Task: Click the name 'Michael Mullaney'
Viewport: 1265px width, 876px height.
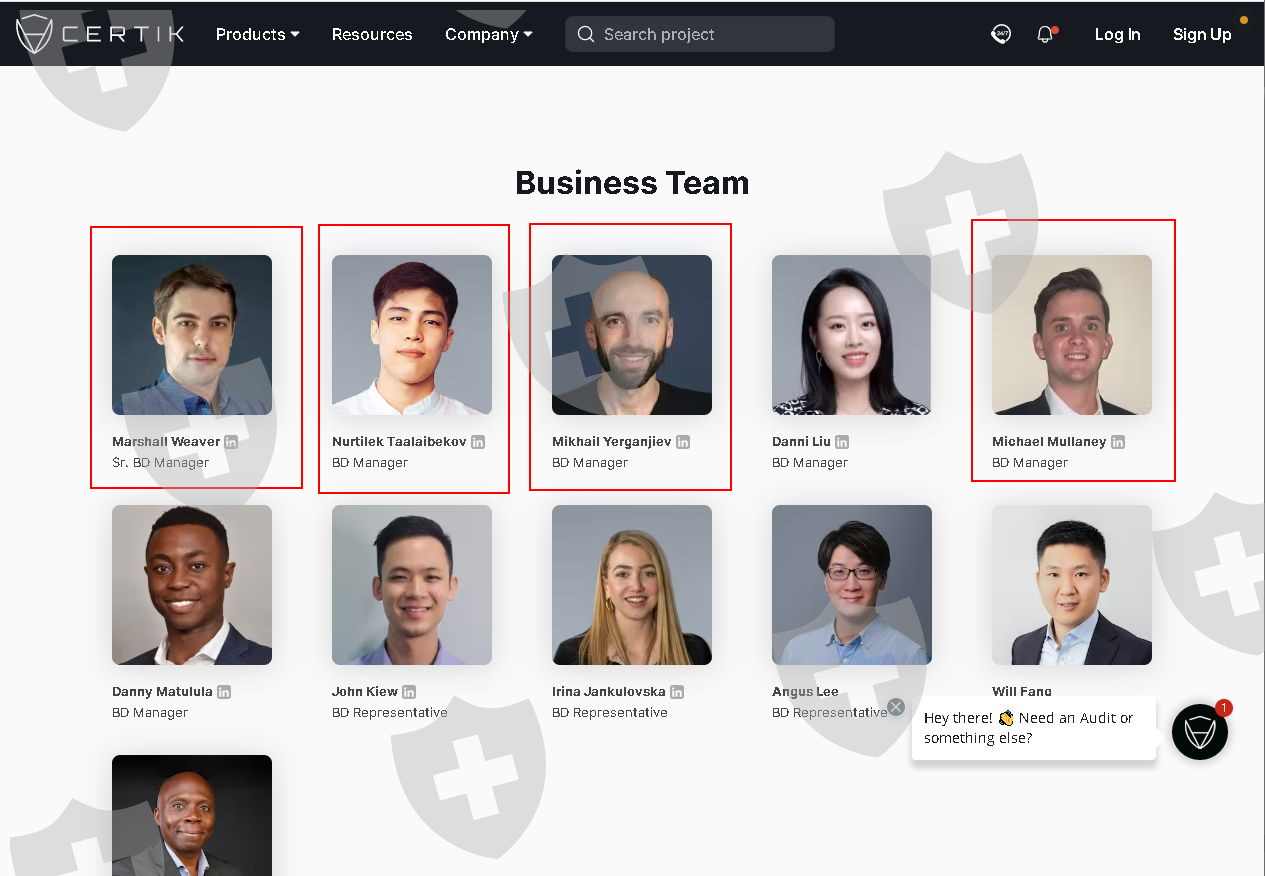Action: [1049, 441]
